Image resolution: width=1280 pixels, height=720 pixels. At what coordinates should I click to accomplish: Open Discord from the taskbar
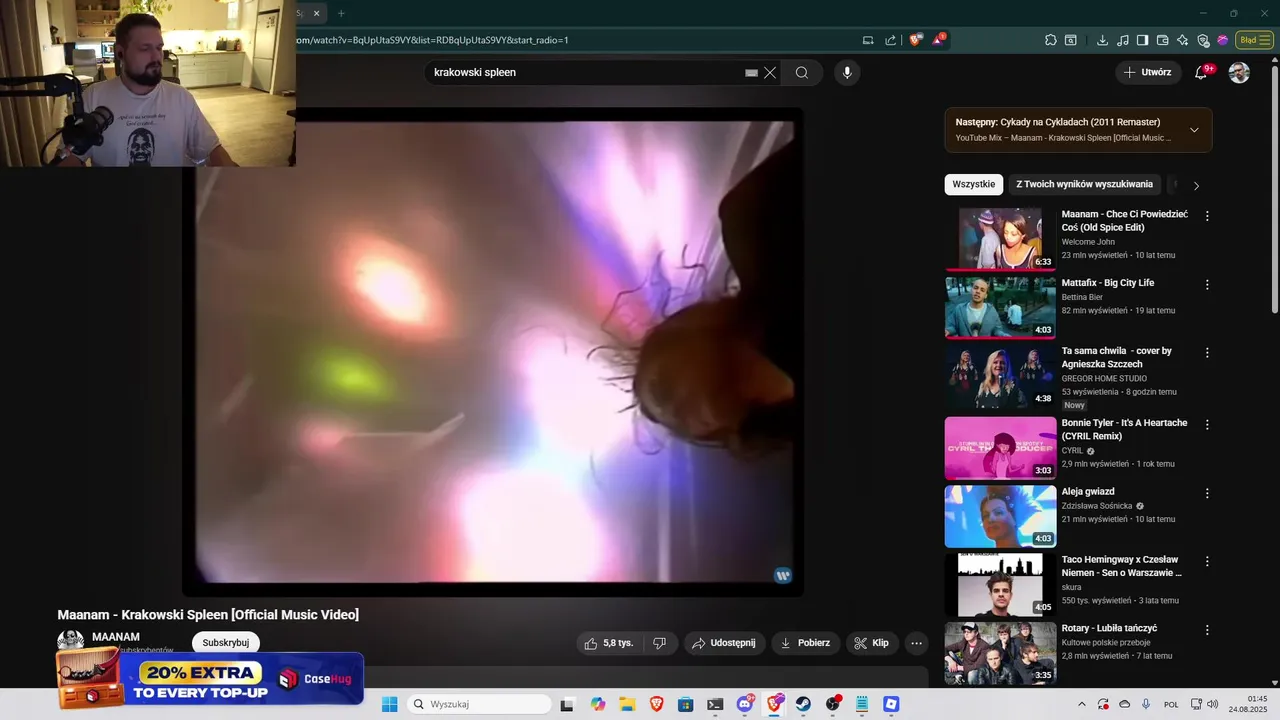pos(745,704)
